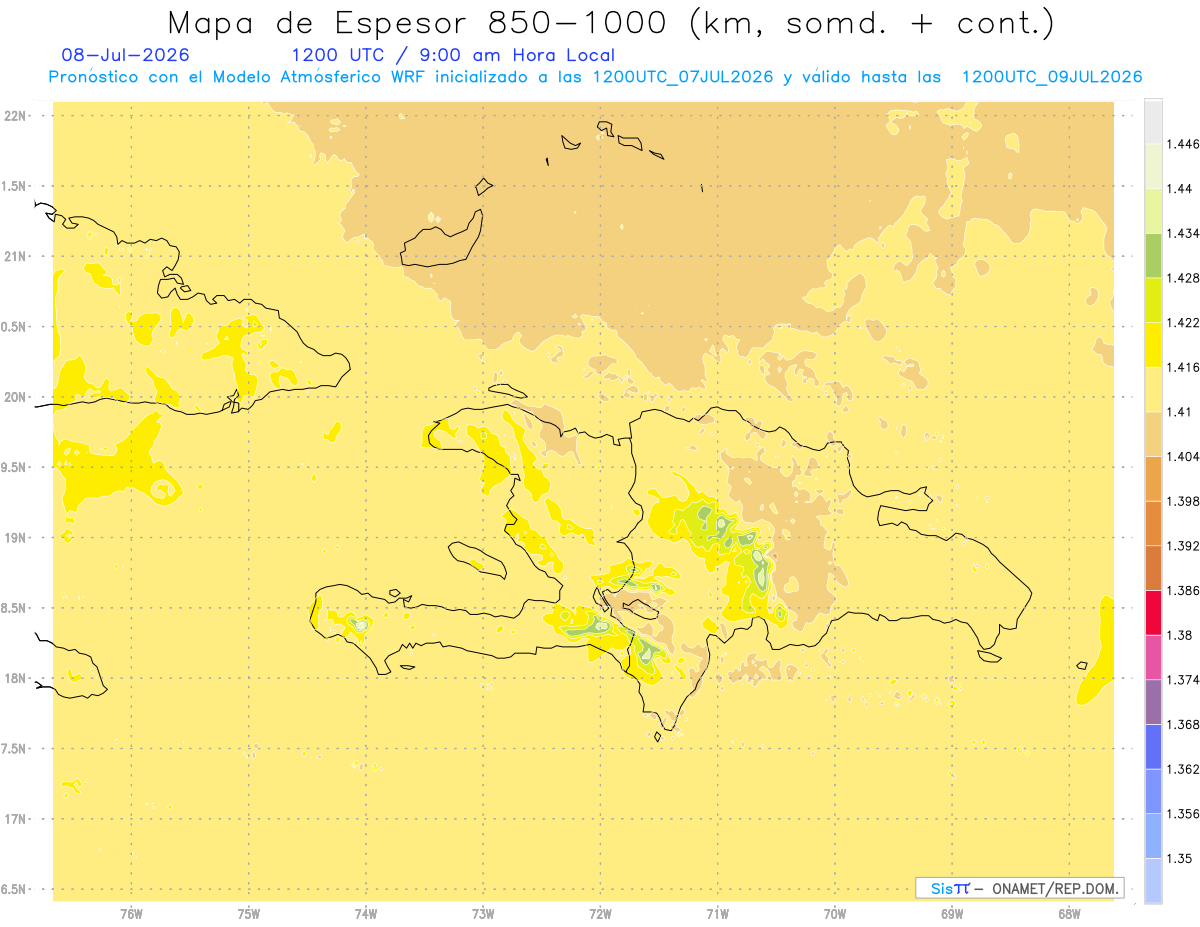The image size is (1200, 927).
Task: Pick the tan legend swatch between 1.404 and 1.41
Action: (1153, 434)
